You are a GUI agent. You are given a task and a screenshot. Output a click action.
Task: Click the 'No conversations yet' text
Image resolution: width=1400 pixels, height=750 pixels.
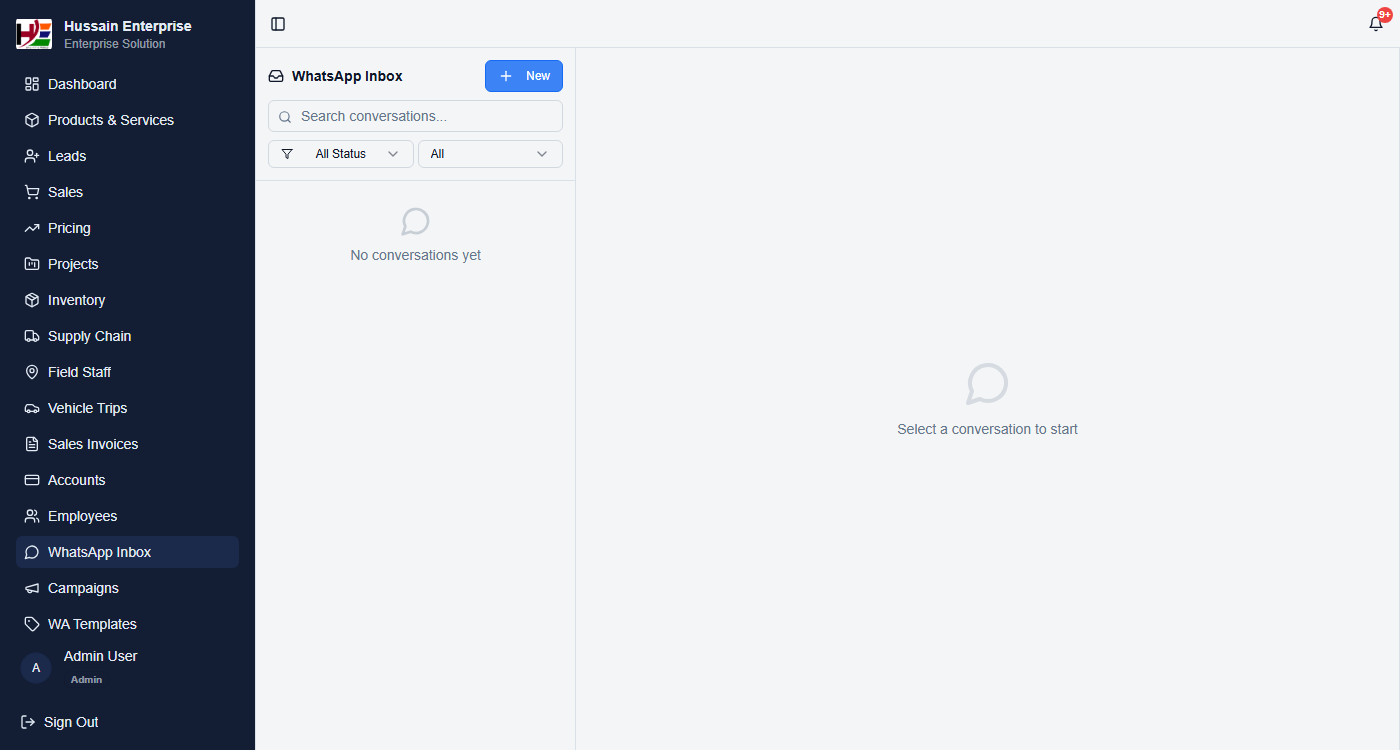[416, 255]
